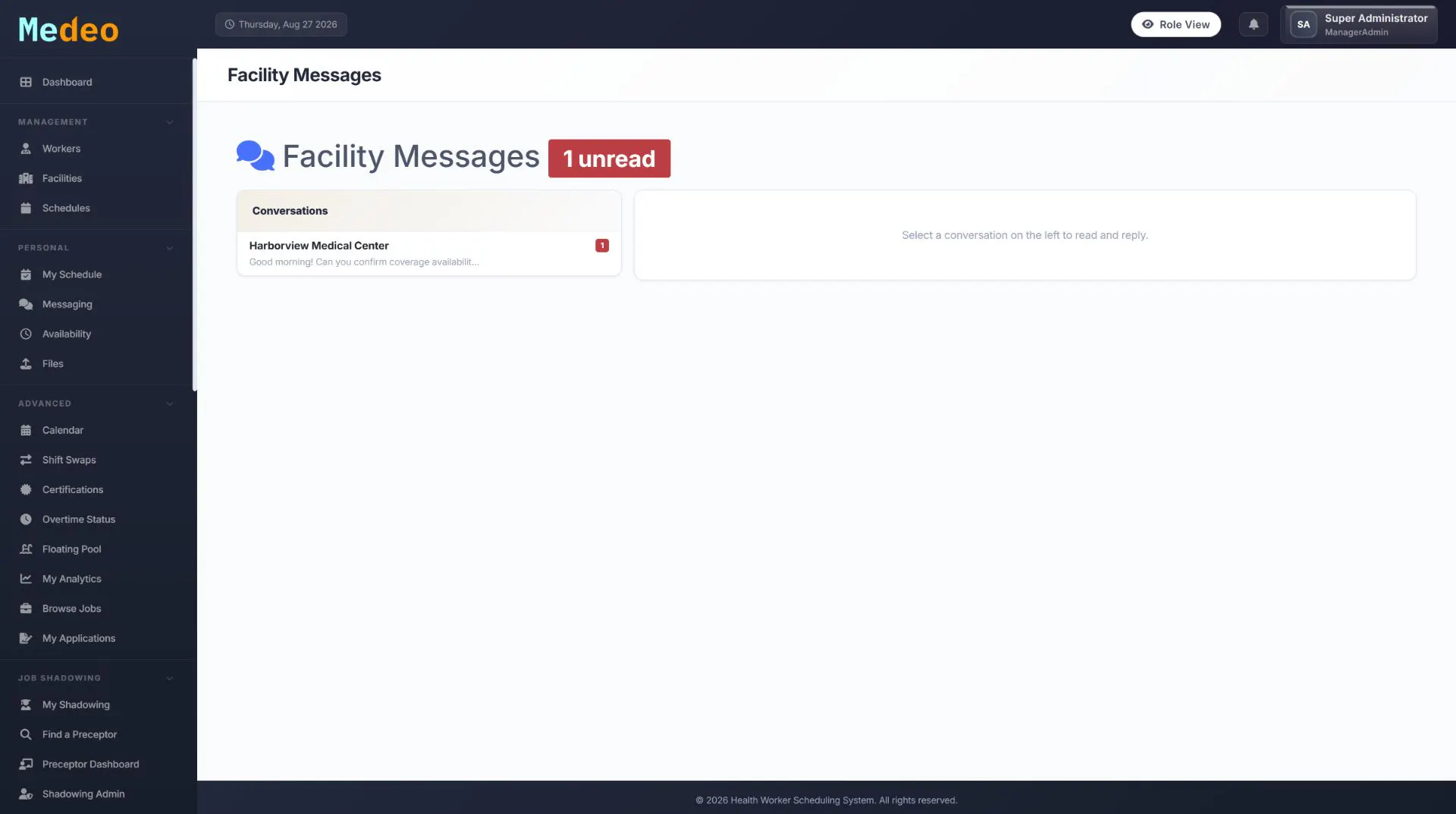Click the My Analytics chart icon
This screenshot has height=814, width=1456.
pyautogui.click(x=26, y=579)
